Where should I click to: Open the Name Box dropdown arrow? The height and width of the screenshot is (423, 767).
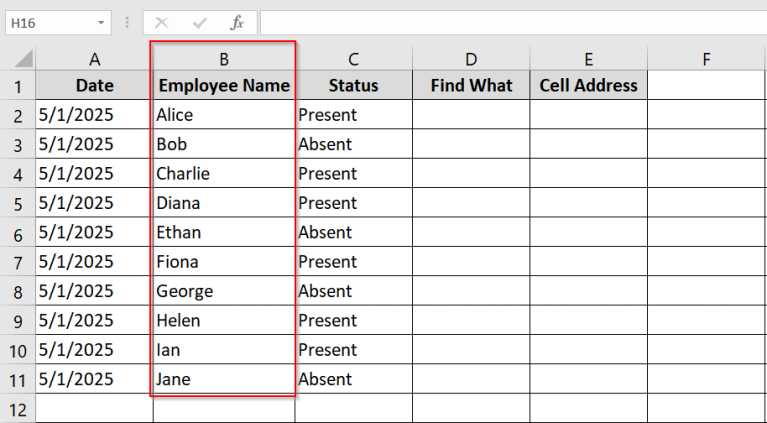[102, 22]
